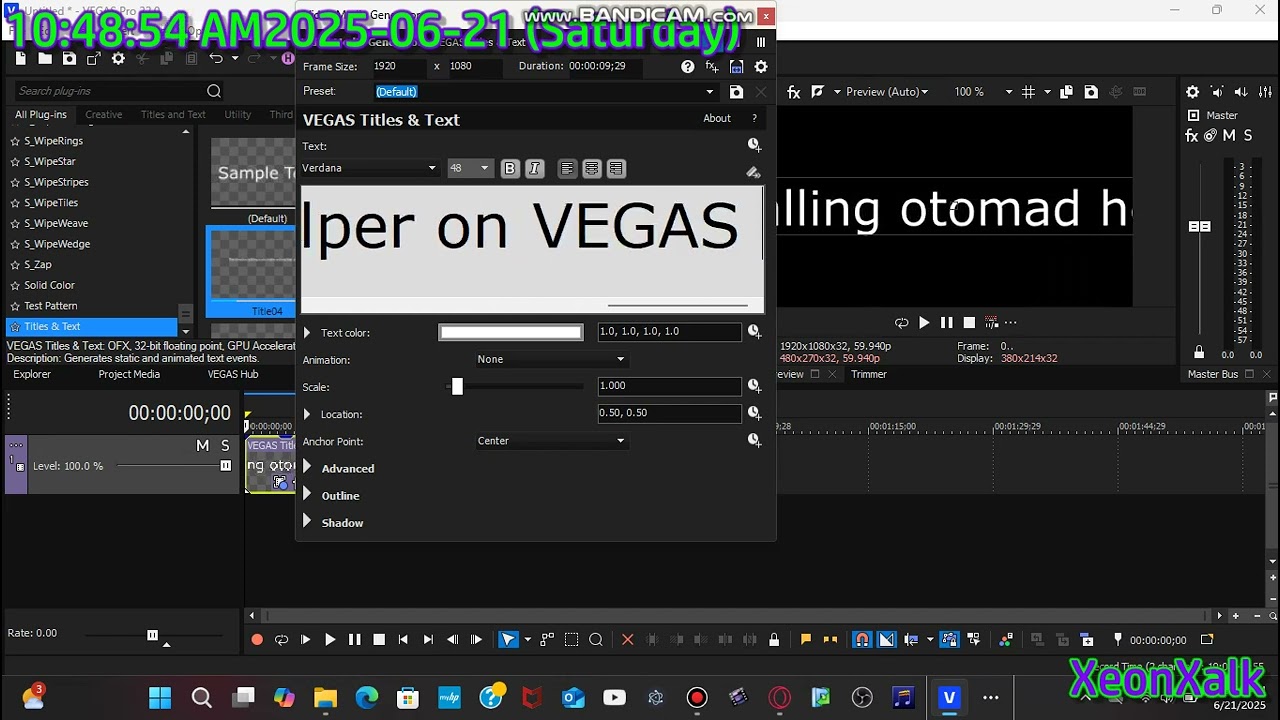Toggle the preview grid overlay icon

[1029, 92]
